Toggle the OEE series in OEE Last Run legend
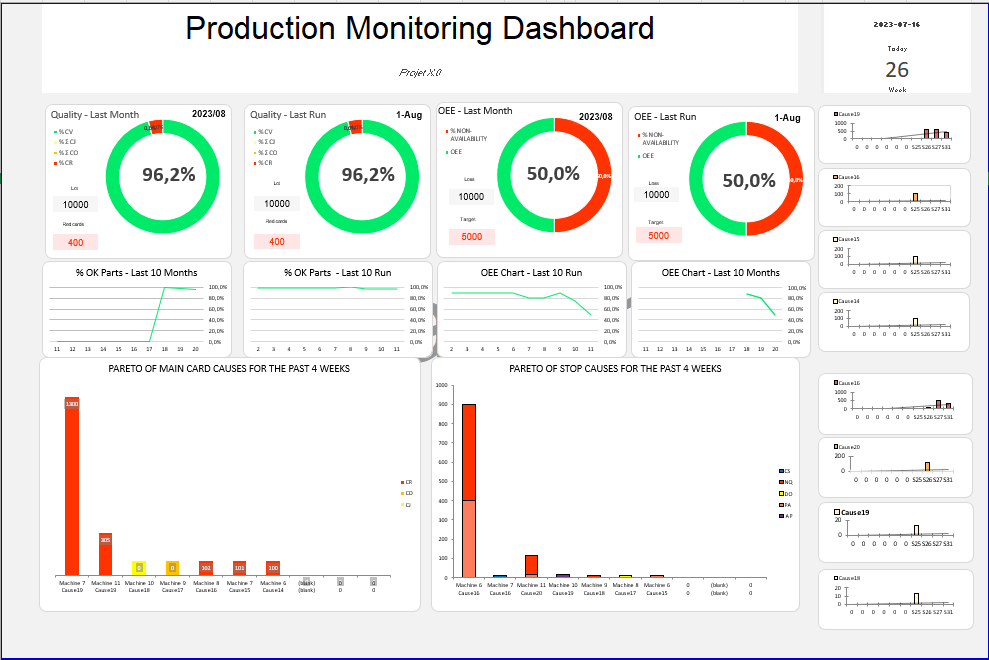 point(639,156)
